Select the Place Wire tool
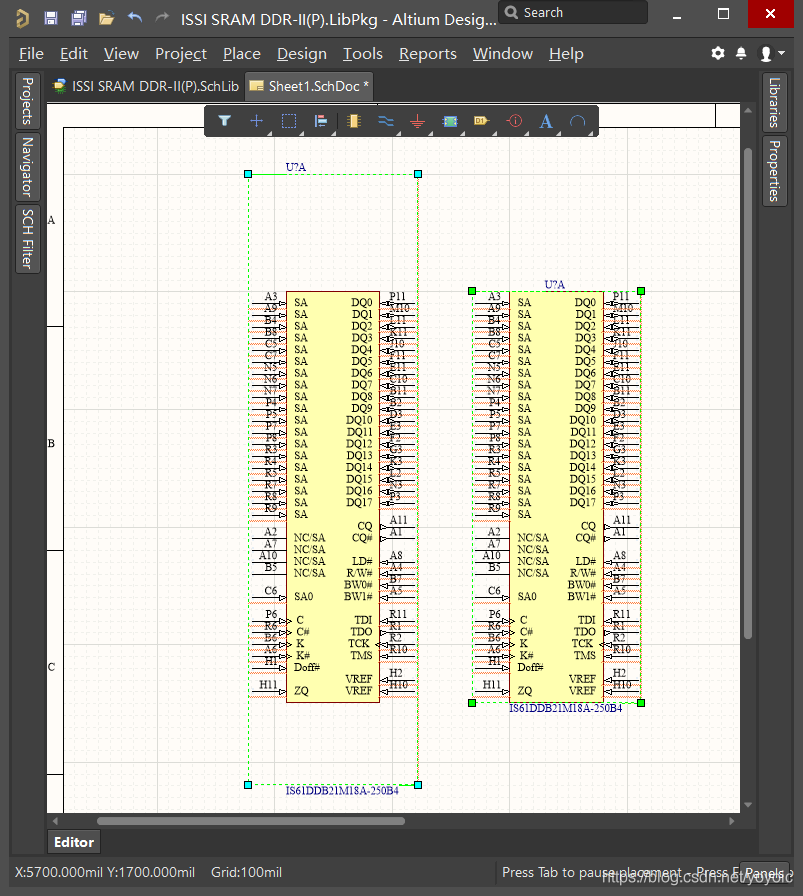The height and width of the screenshot is (896, 803). [386, 121]
